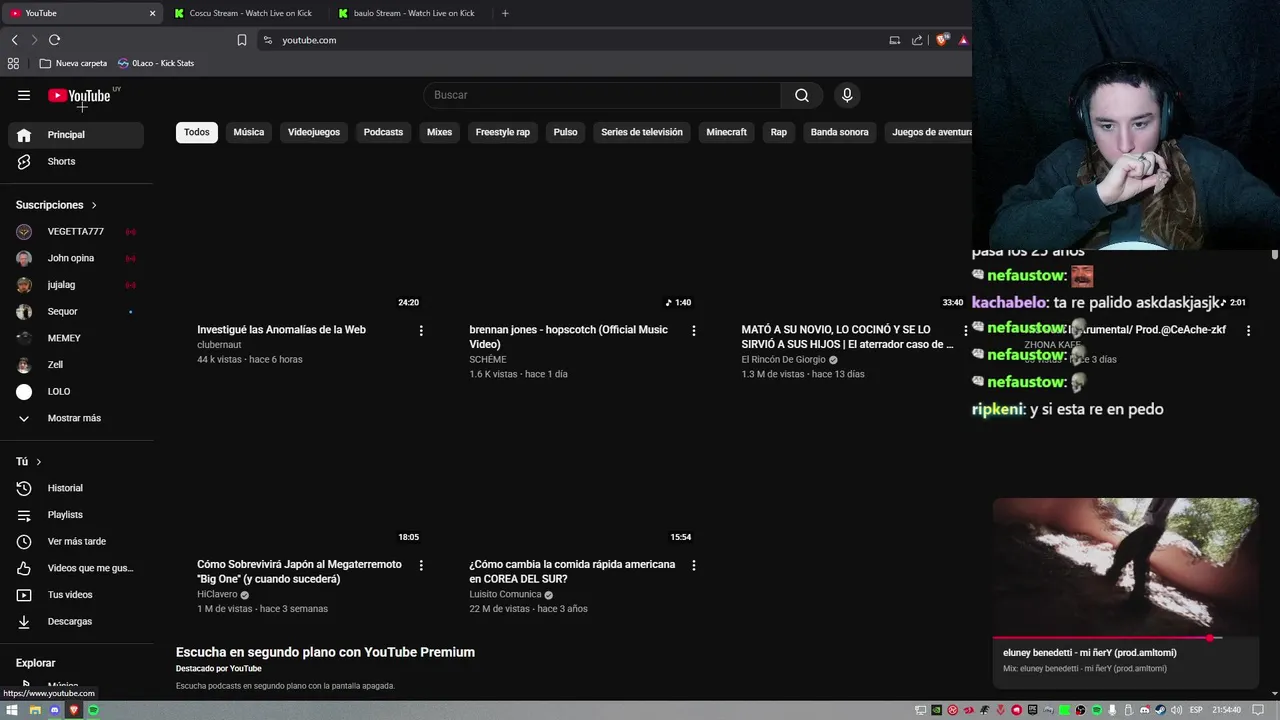Switch to the Coscu Stream Kick tab
This screenshot has width=1280, height=720.
coord(245,13)
